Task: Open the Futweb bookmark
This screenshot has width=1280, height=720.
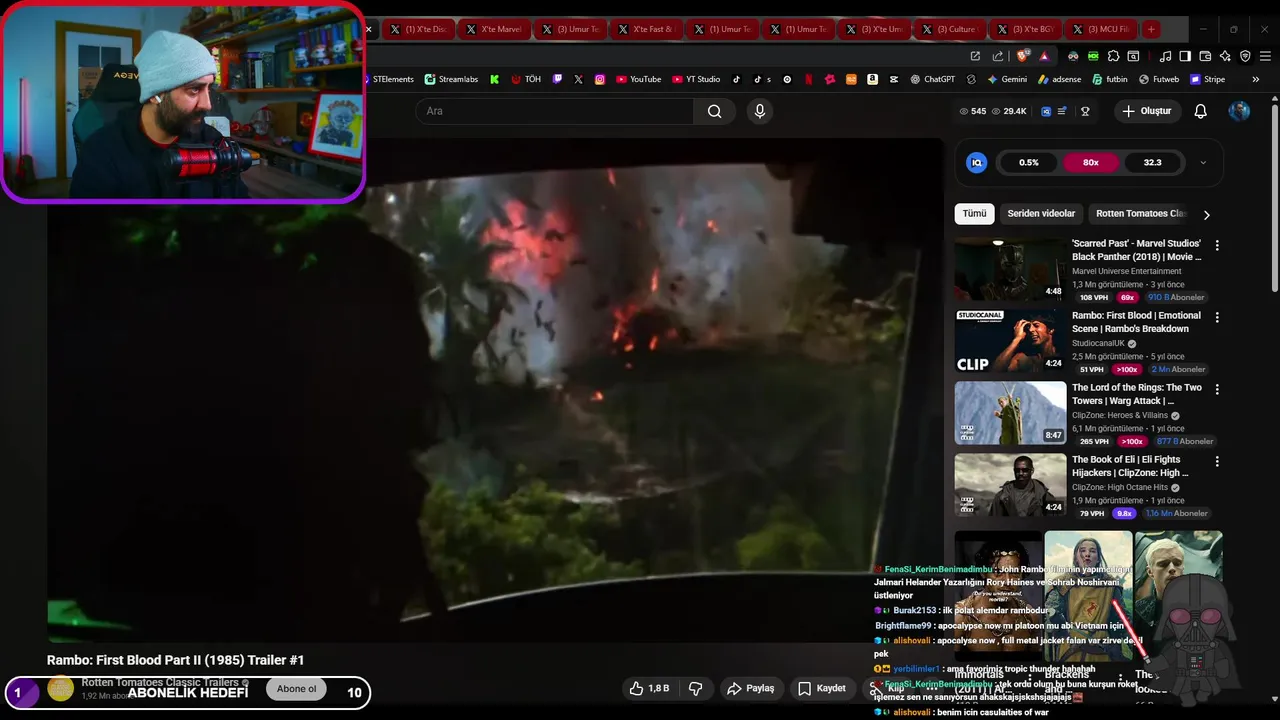Action: pyautogui.click(x=1158, y=79)
